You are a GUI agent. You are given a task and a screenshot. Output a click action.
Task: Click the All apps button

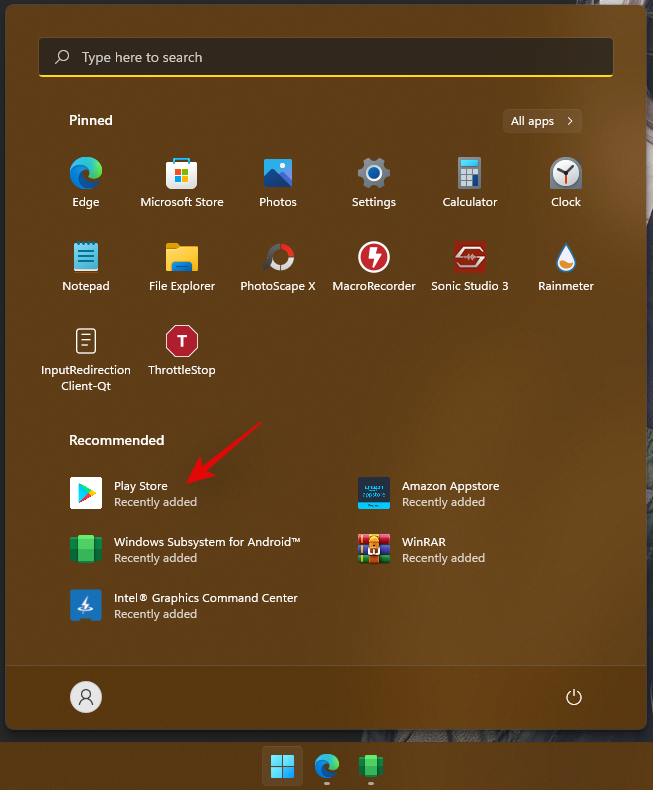tap(542, 121)
